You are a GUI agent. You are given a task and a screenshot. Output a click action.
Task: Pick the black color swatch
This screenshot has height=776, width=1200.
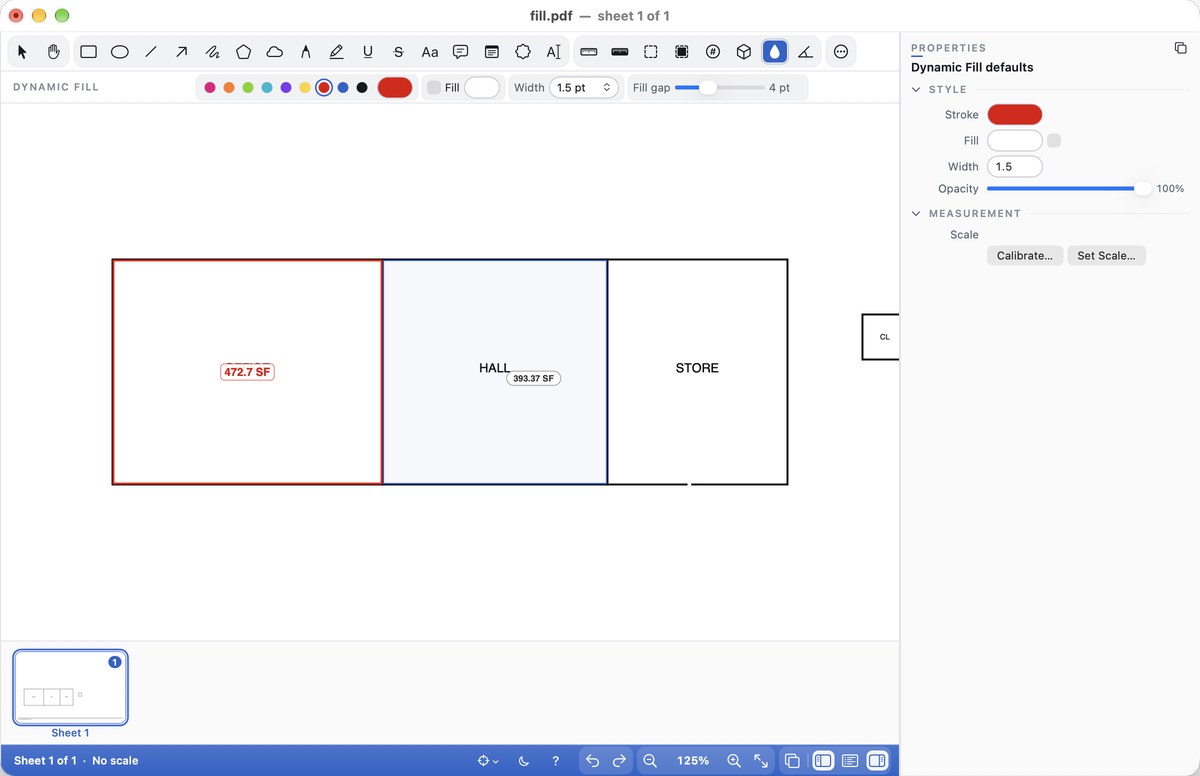pos(362,88)
